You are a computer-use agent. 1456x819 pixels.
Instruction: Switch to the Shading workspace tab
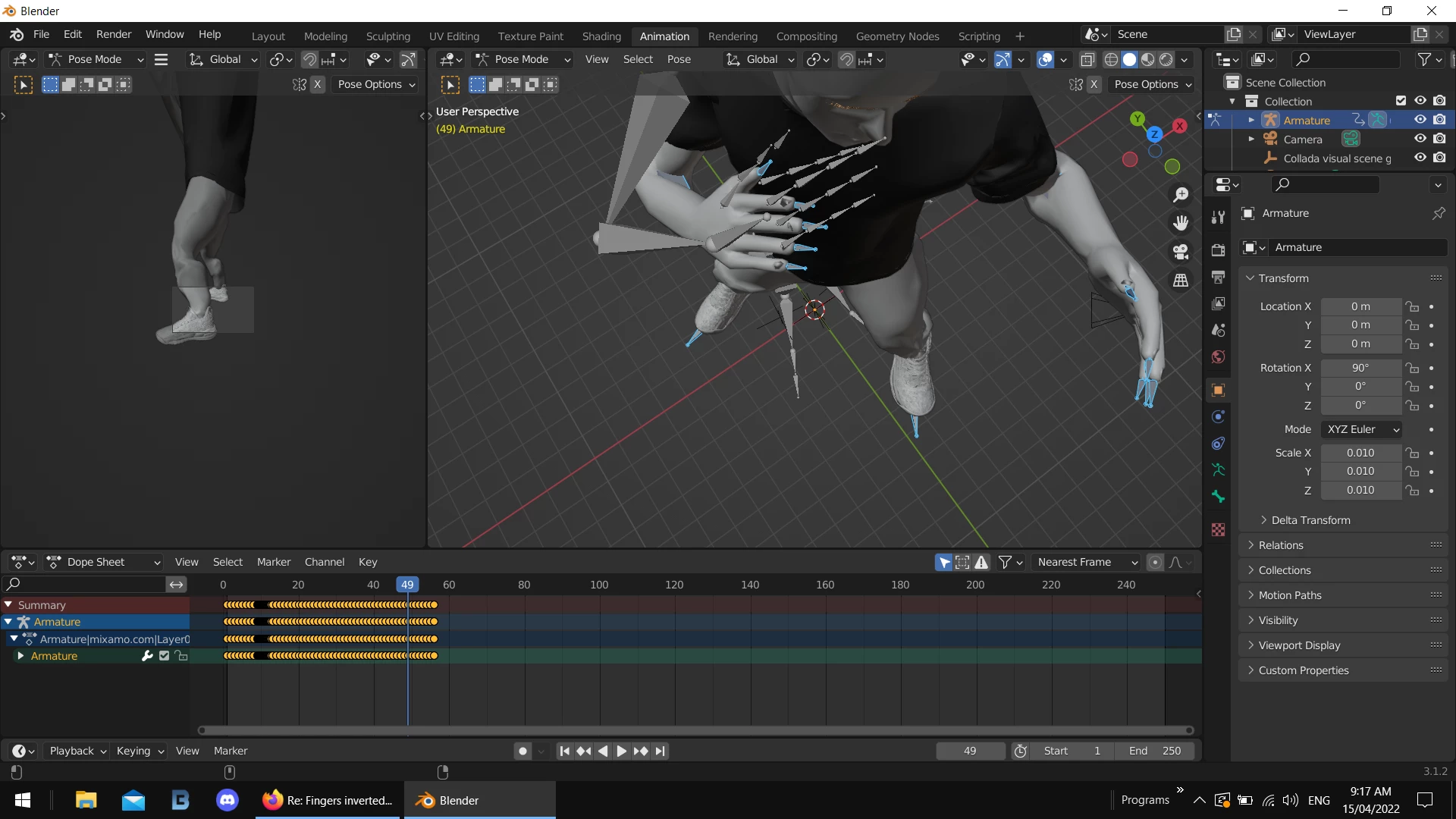coord(601,36)
